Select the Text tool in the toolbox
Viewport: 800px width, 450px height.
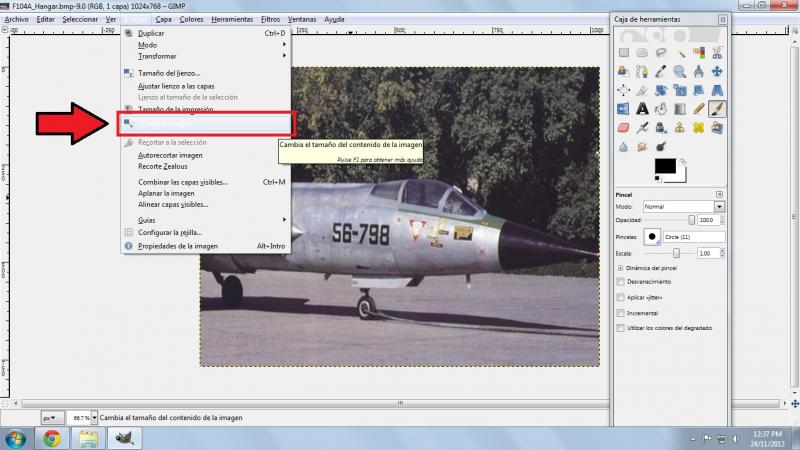(642, 109)
